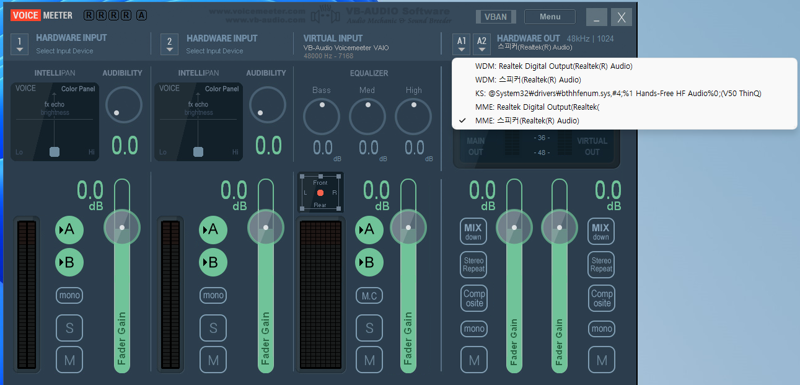Open the A1 hardware output selector

pos(461,44)
